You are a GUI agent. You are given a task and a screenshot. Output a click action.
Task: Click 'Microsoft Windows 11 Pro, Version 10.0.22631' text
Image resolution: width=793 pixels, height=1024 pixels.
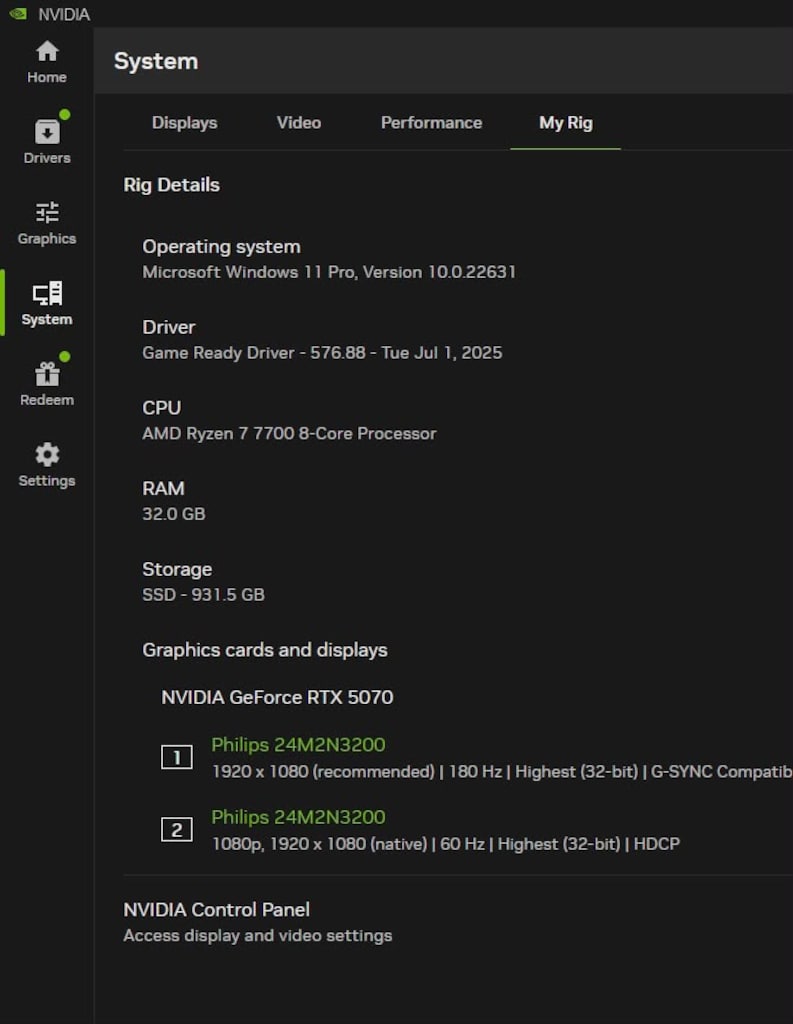click(329, 272)
